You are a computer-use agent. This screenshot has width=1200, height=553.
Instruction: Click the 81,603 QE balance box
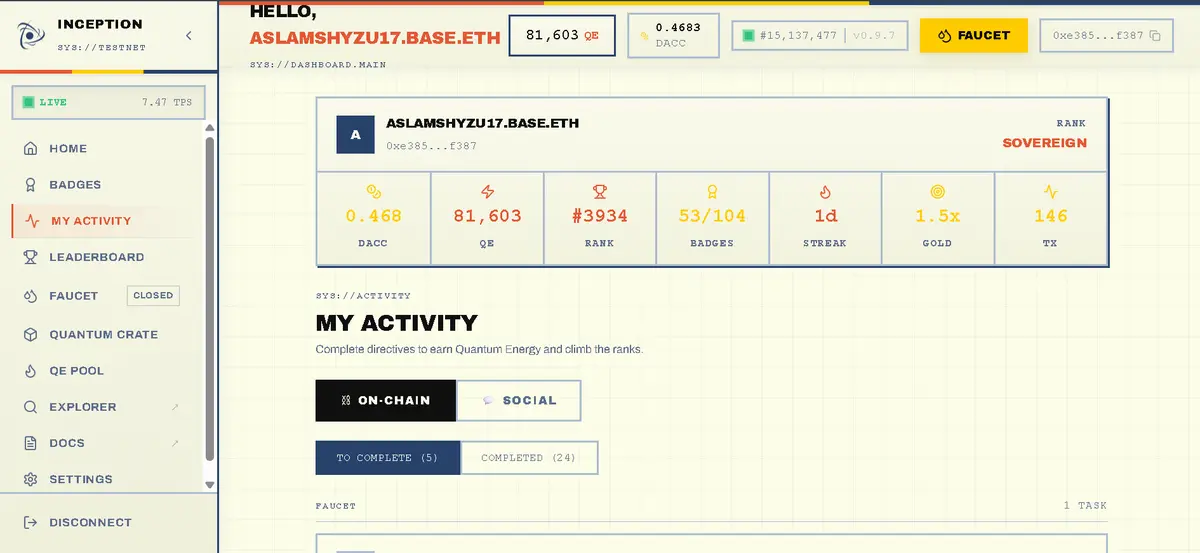coord(562,35)
